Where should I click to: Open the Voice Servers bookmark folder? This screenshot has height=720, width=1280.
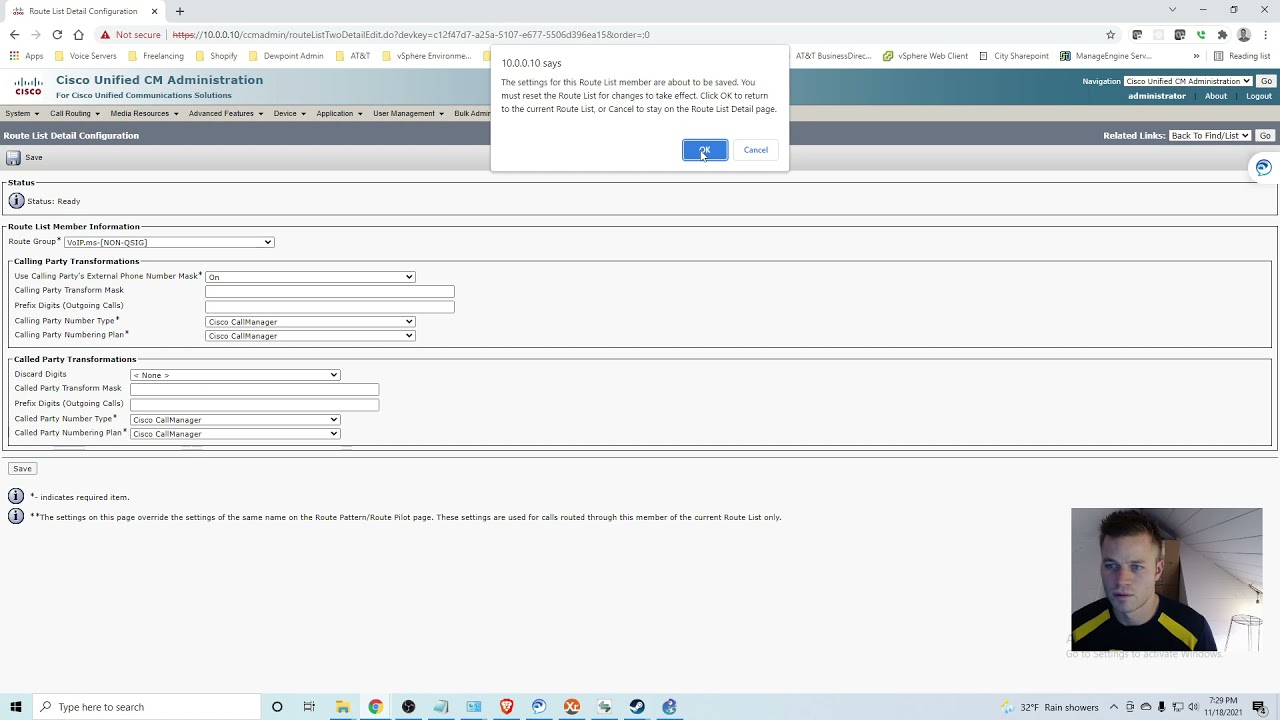click(x=86, y=56)
